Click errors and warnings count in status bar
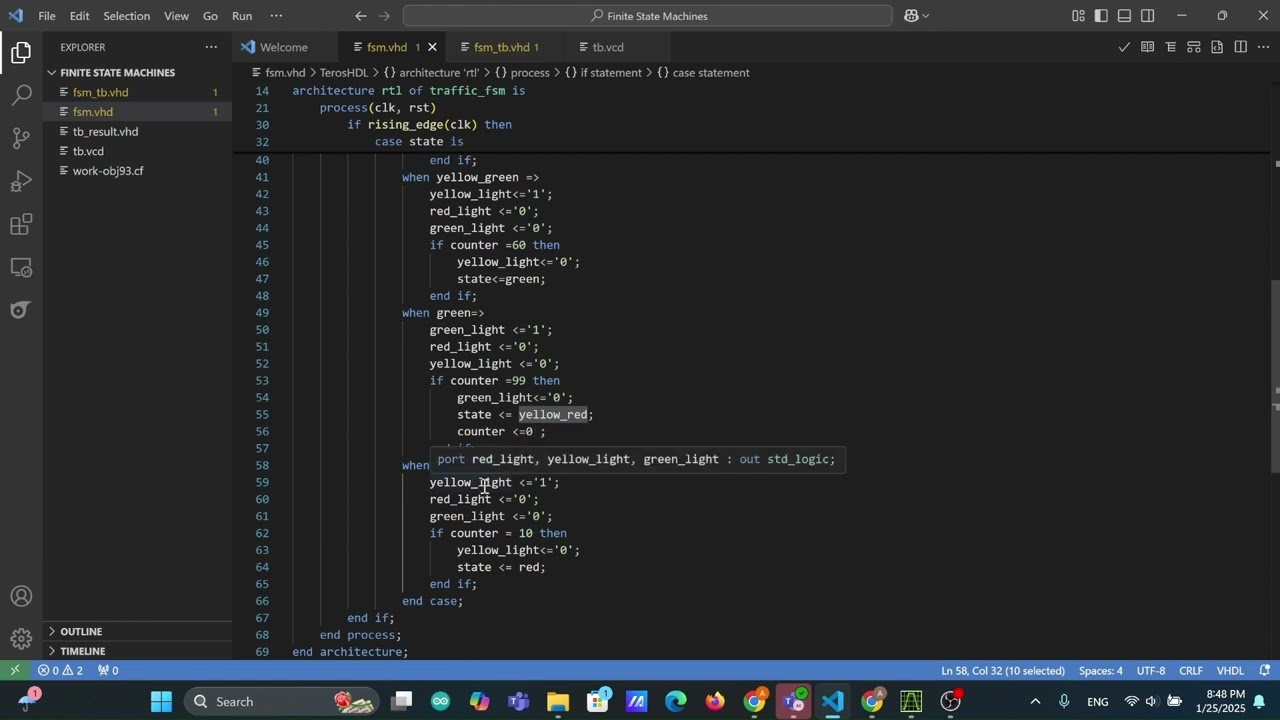This screenshot has width=1280, height=720. tap(61, 670)
